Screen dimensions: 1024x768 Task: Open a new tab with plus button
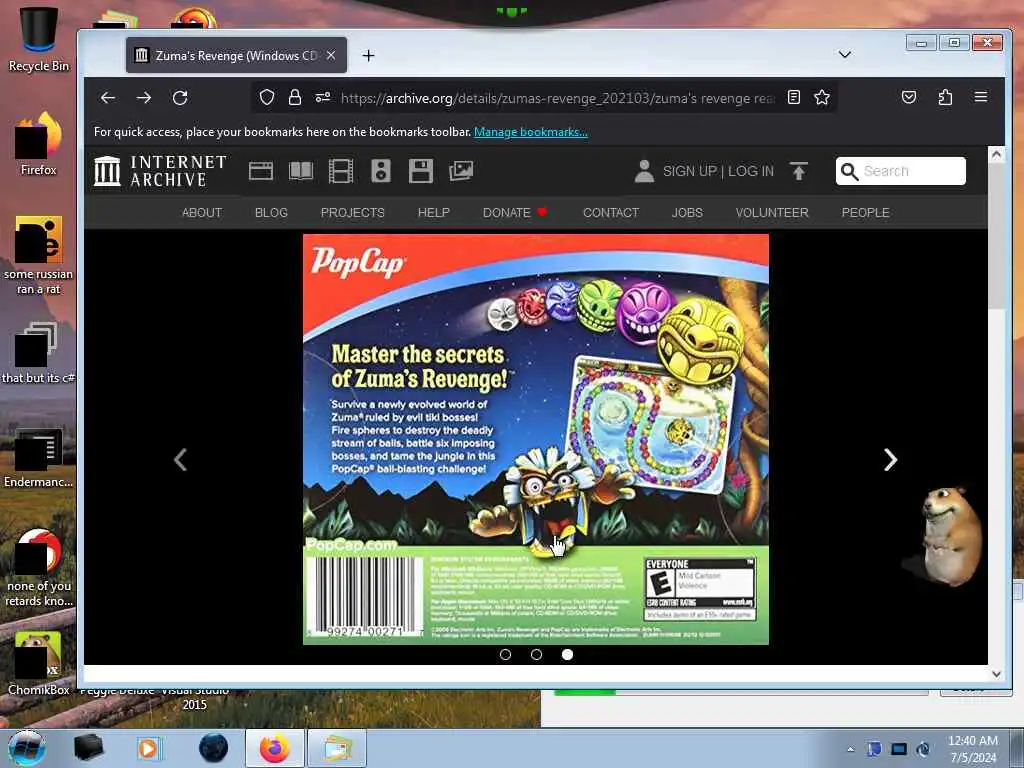click(x=368, y=56)
